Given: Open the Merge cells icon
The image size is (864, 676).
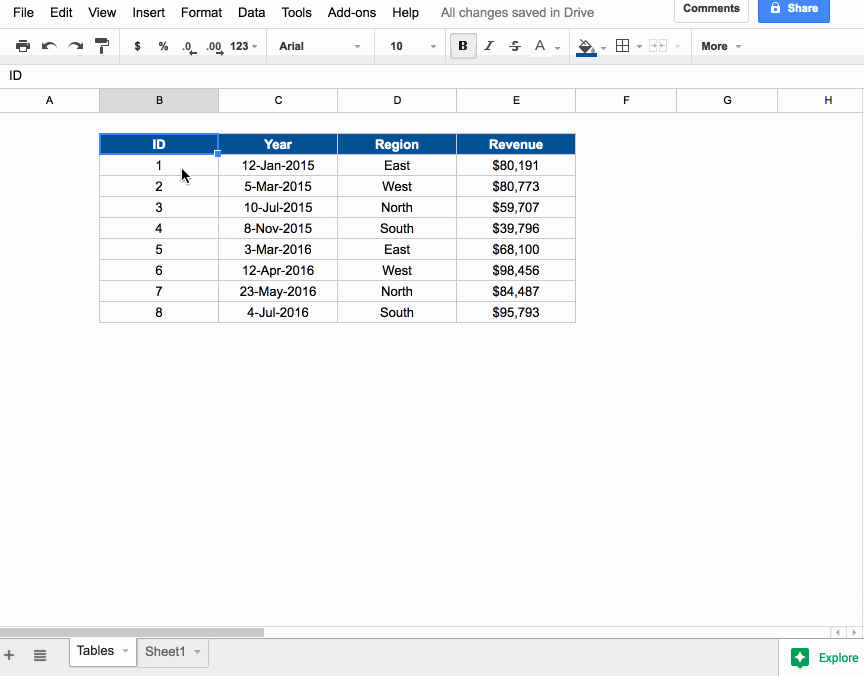Looking at the screenshot, I should tap(660, 46).
